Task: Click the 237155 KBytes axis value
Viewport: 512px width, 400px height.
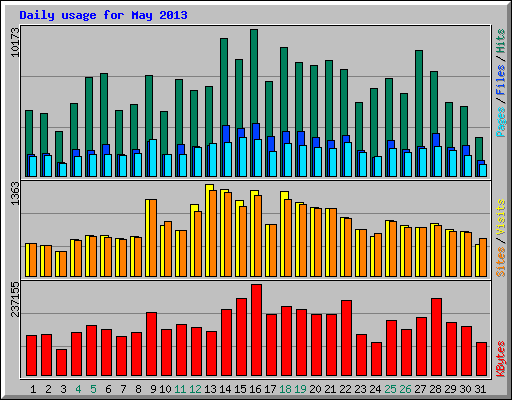Action: tap(15, 299)
